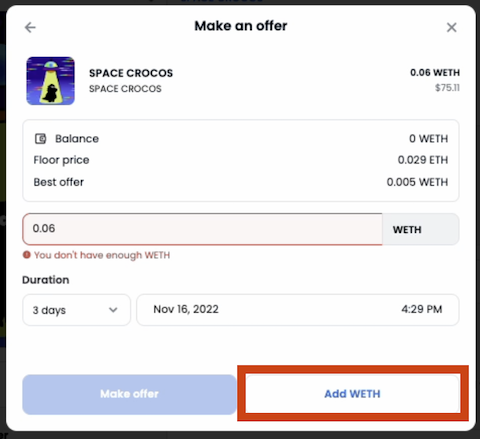
Task: Click the SPACE CROCOS collection name subtitle
Action: click(x=125, y=89)
